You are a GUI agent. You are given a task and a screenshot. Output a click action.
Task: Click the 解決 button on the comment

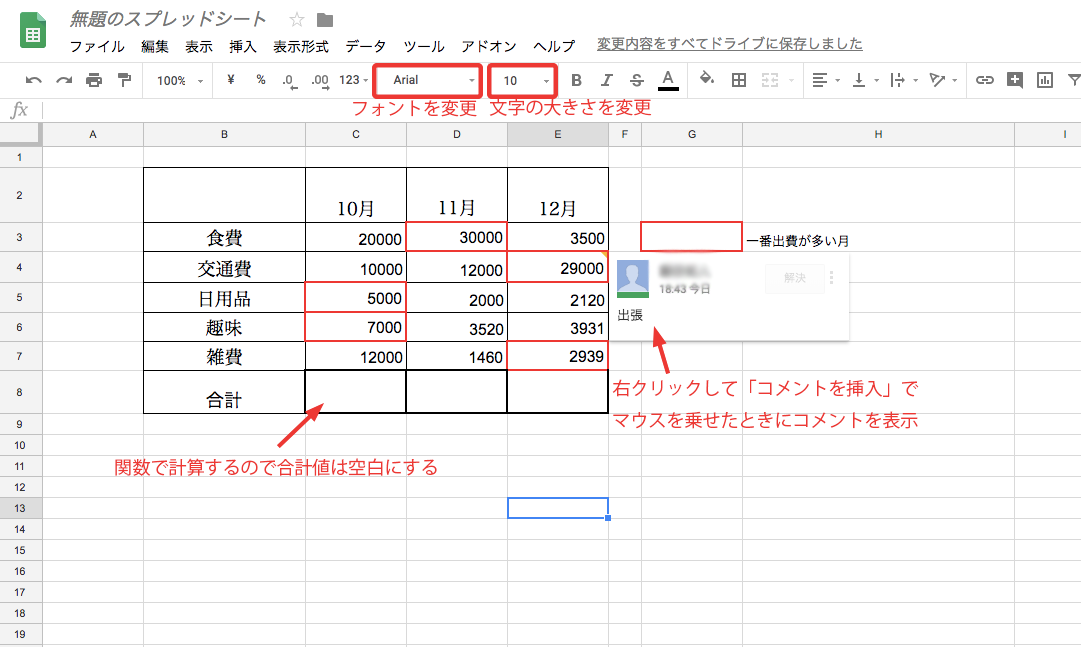coord(794,278)
